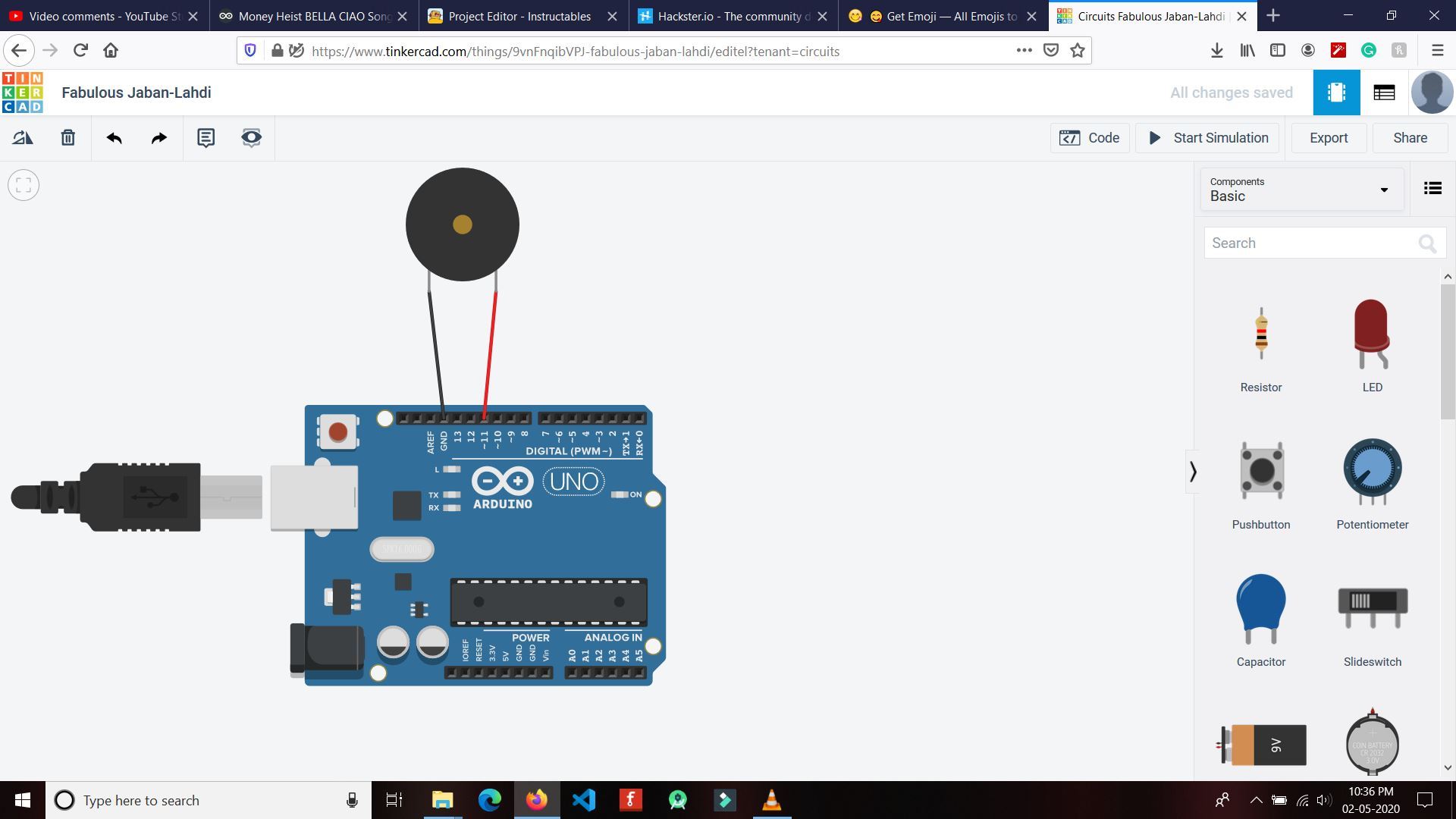Select the Pushbutton component
The width and height of the screenshot is (1456, 819).
1261,484
